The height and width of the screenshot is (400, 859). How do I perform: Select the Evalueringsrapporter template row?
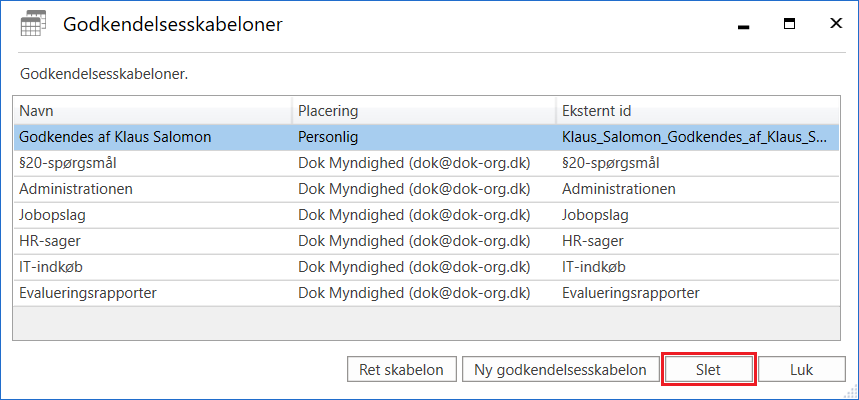[87, 293]
